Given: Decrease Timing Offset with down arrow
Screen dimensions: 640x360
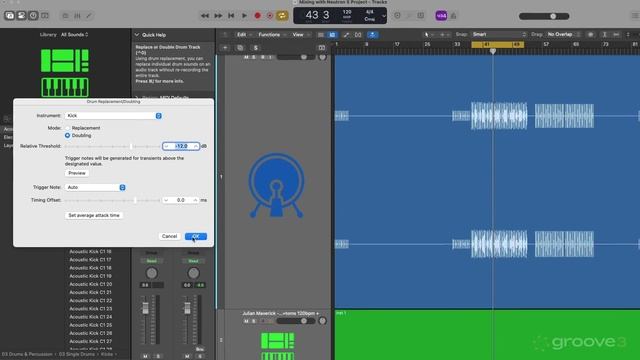Looking at the screenshot, I should 166,200.
